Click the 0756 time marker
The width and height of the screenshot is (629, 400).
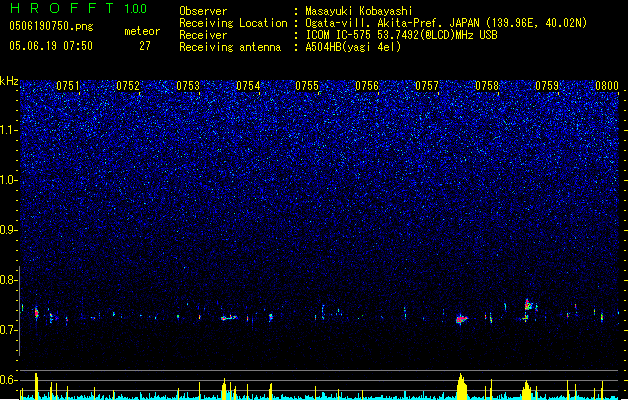(x=367, y=86)
